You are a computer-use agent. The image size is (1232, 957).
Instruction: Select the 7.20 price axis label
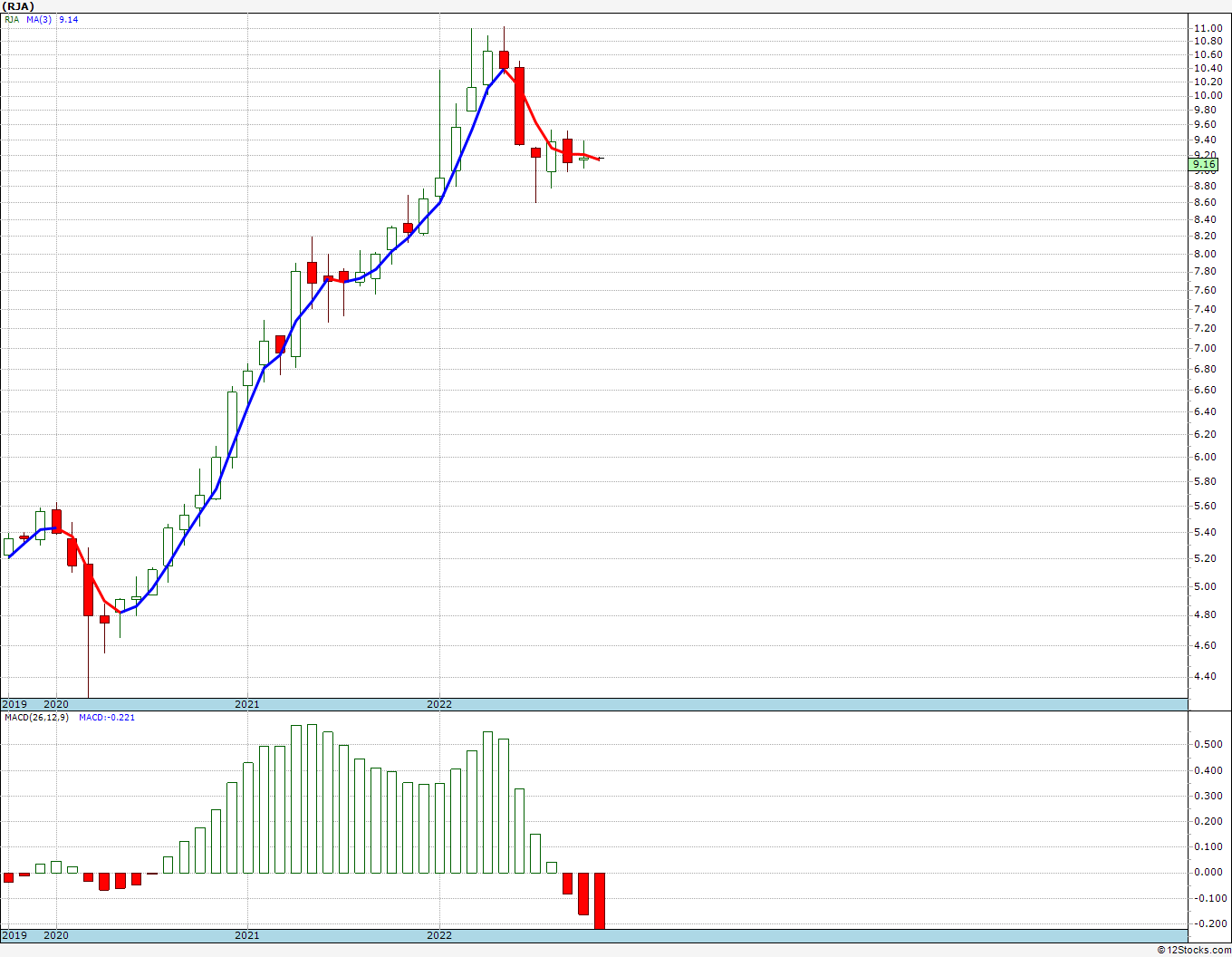pos(1206,328)
